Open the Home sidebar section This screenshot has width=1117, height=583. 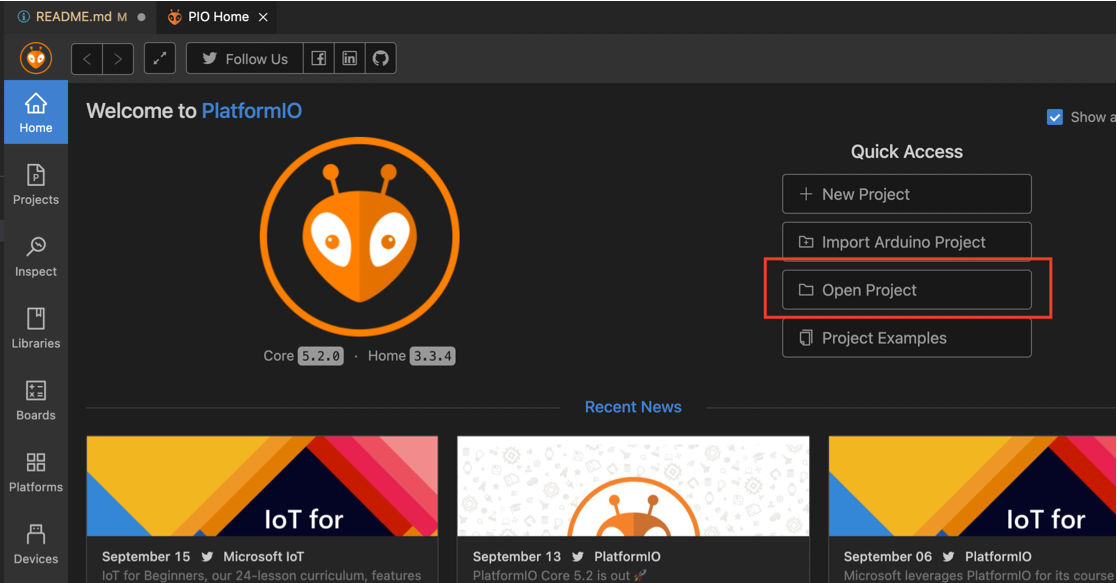(x=36, y=113)
